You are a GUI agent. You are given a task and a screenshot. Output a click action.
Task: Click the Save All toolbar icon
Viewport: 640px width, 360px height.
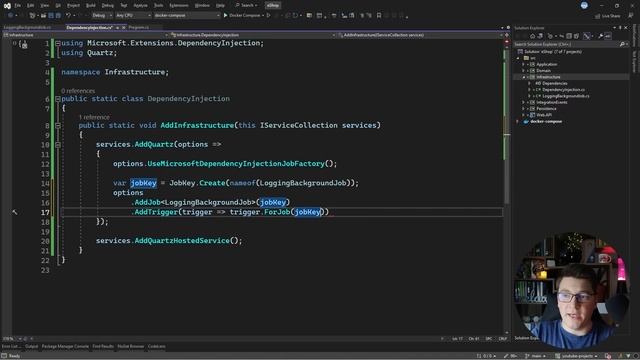point(58,16)
